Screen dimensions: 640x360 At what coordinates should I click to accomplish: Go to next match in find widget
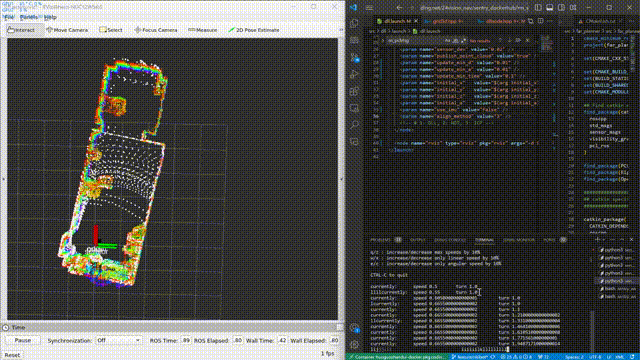[509, 40]
